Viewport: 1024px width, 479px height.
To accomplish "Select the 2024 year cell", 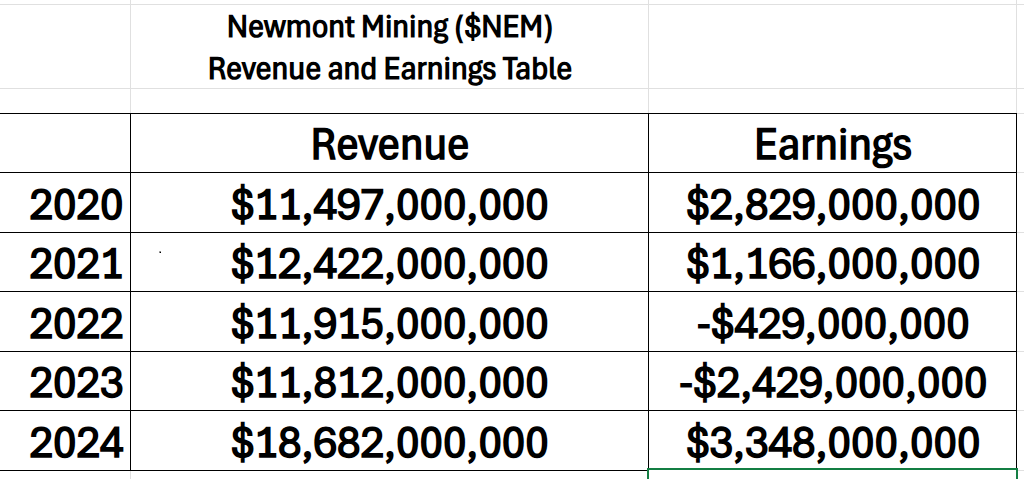I will click(x=65, y=440).
